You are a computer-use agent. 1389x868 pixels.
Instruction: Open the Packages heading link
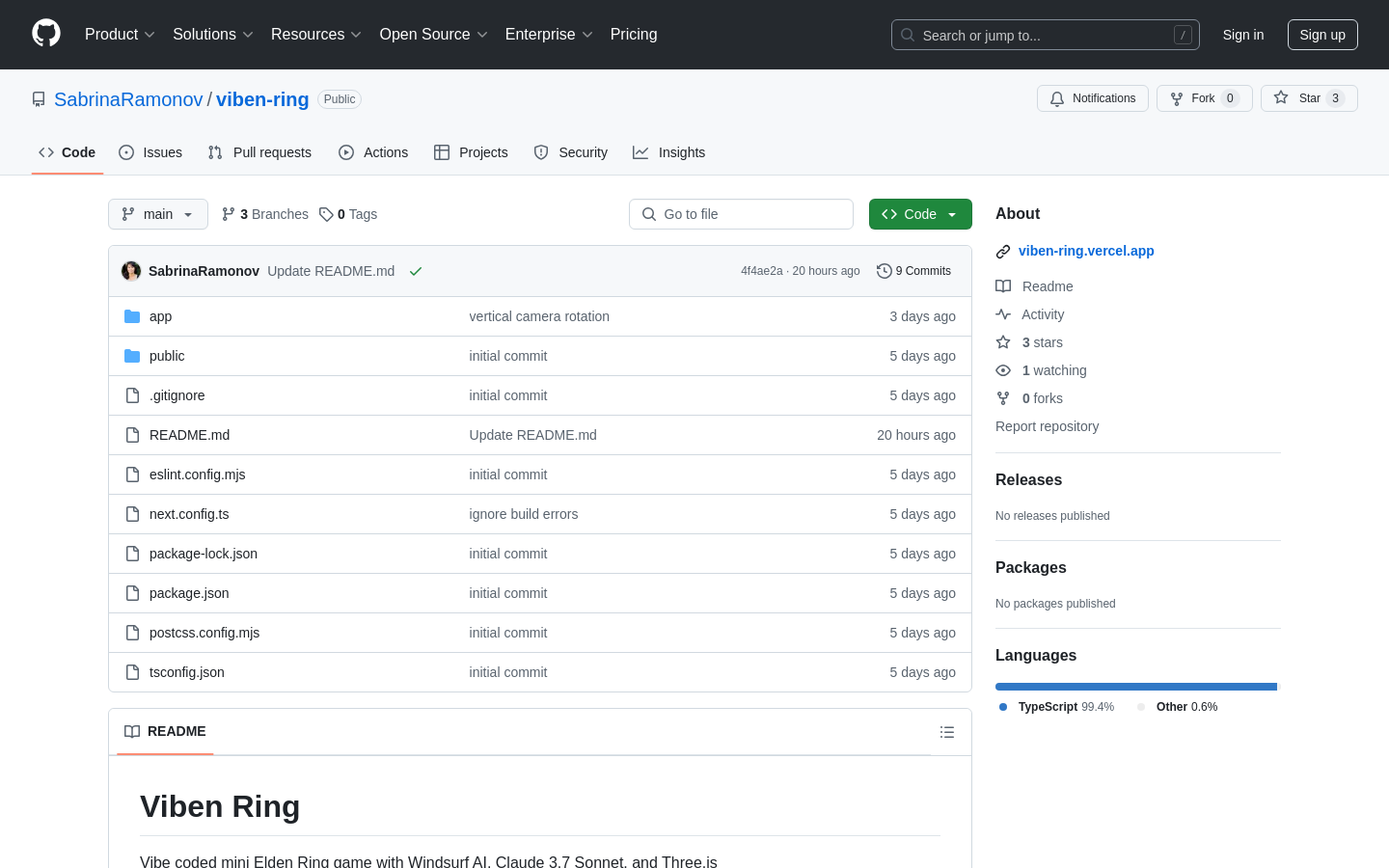pyautogui.click(x=1031, y=568)
